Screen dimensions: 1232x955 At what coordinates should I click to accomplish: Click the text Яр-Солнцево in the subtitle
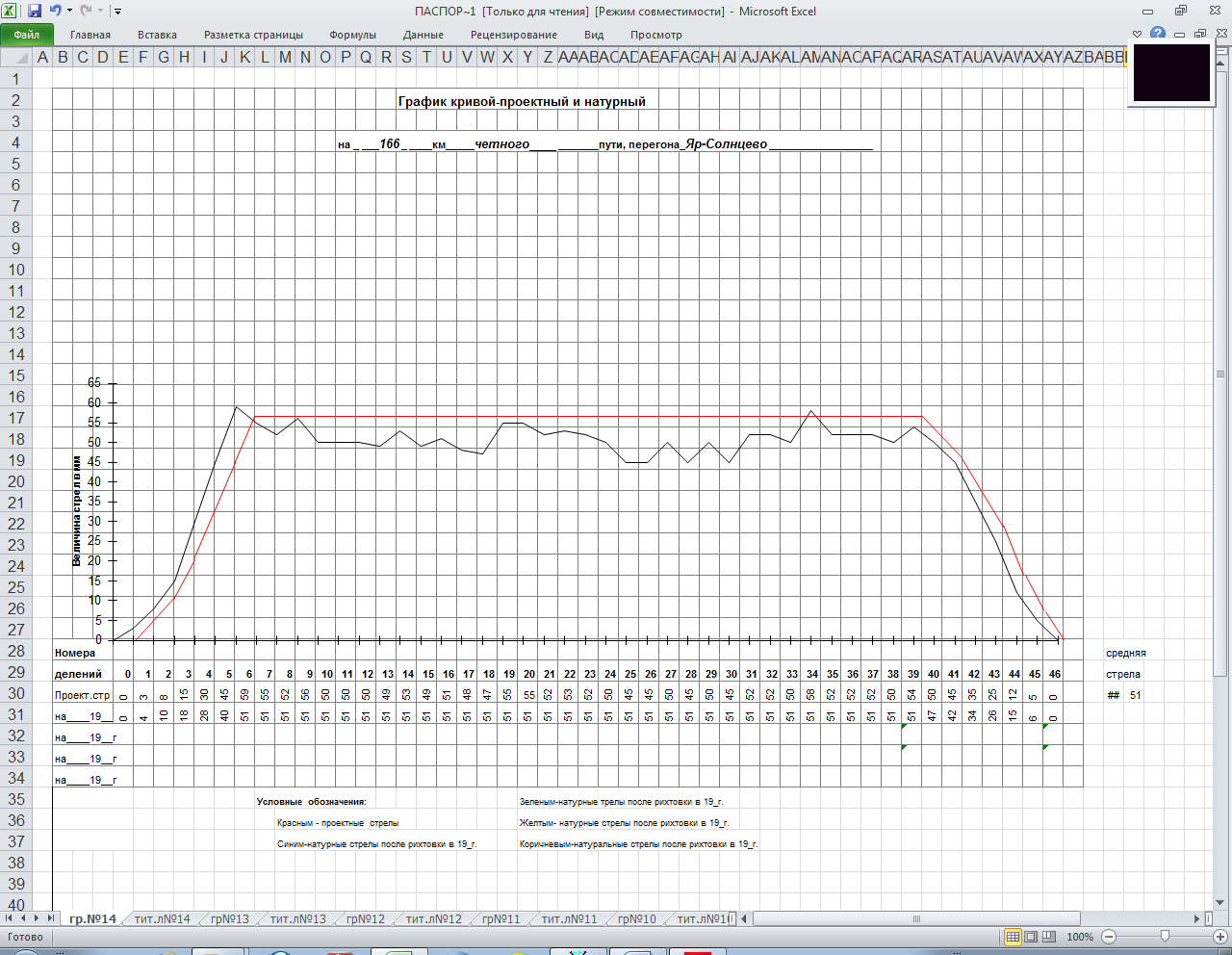pos(726,144)
